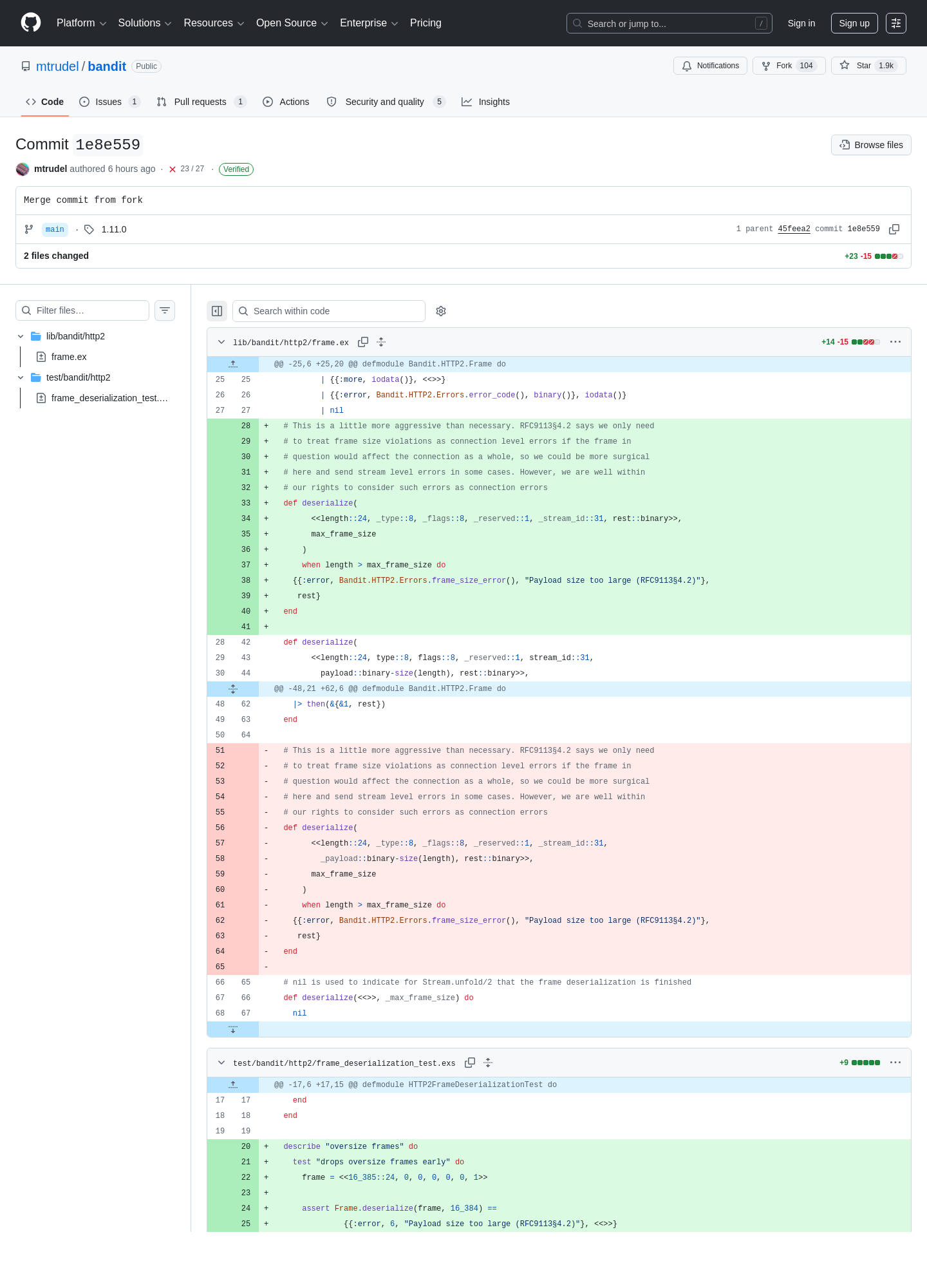927x1288 pixels.
Task: Open the Platform dropdown menu
Action: coord(81,23)
